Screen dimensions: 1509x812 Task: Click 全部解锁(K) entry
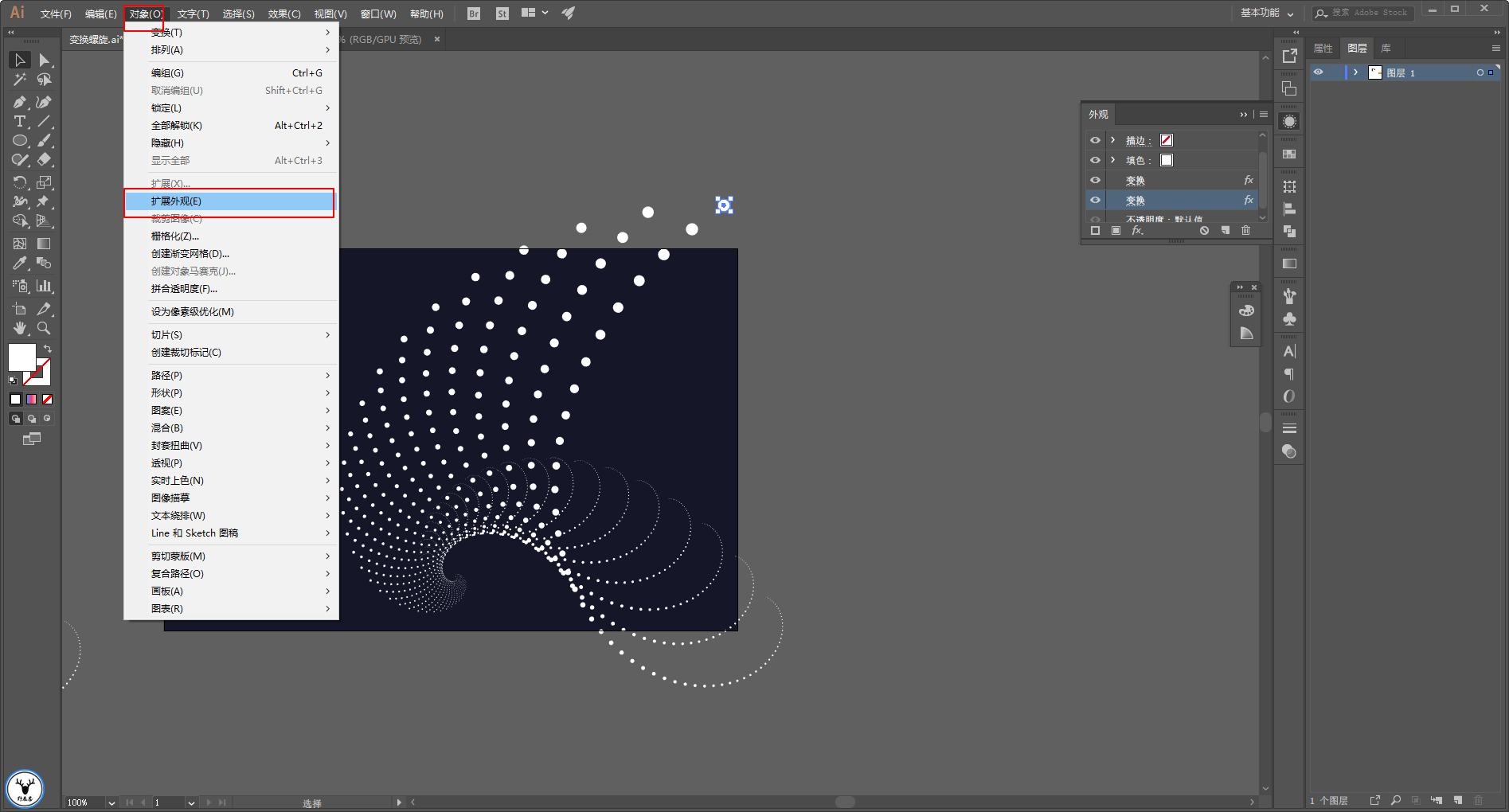[x=231, y=125]
